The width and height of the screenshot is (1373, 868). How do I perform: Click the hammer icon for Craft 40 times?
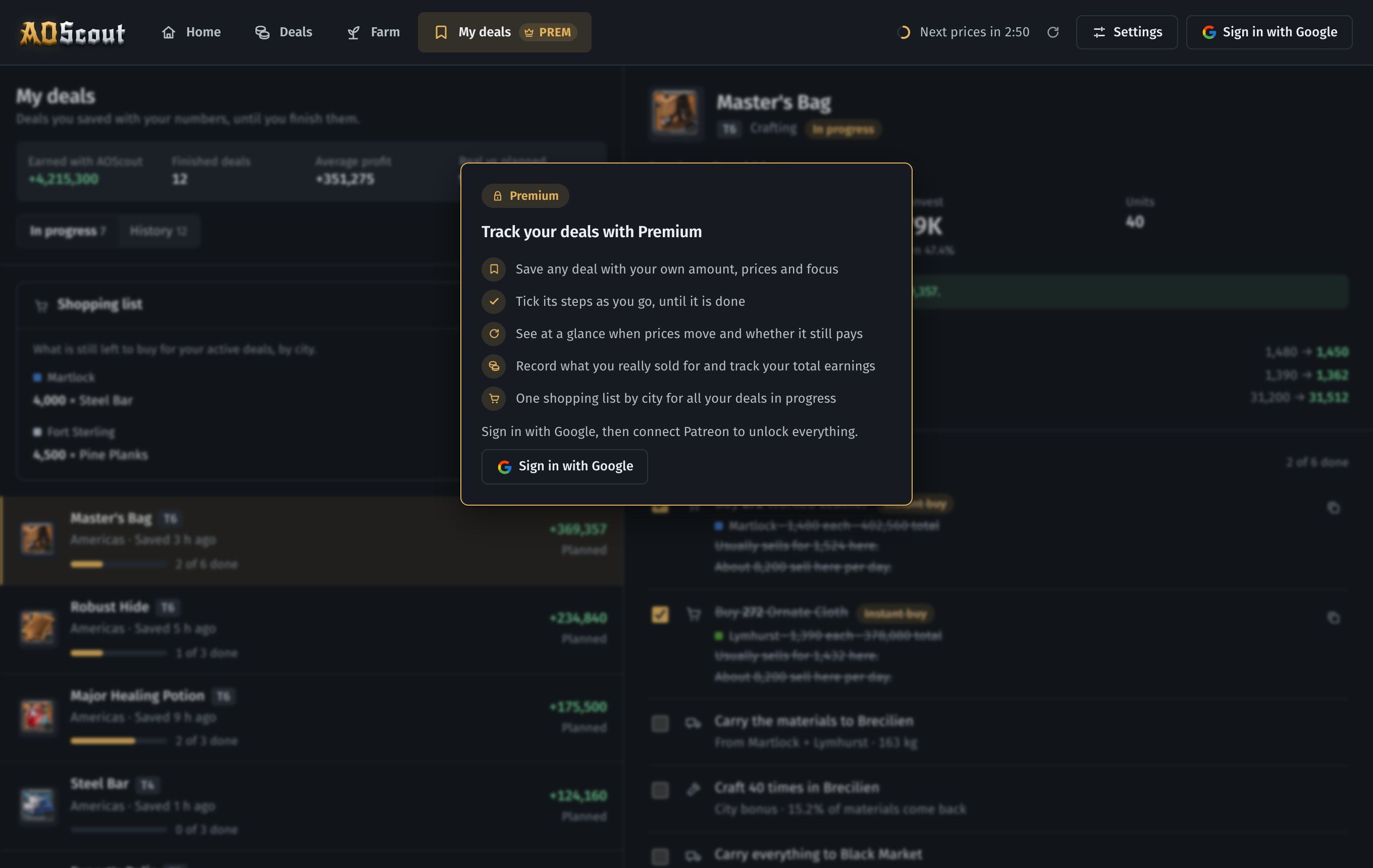point(694,789)
